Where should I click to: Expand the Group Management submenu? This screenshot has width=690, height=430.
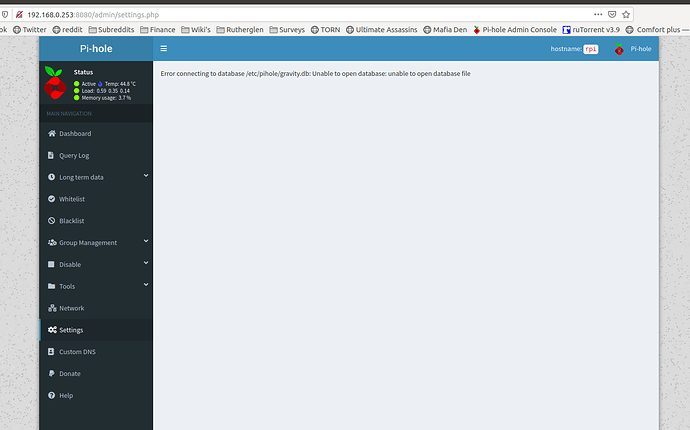[88, 243]
